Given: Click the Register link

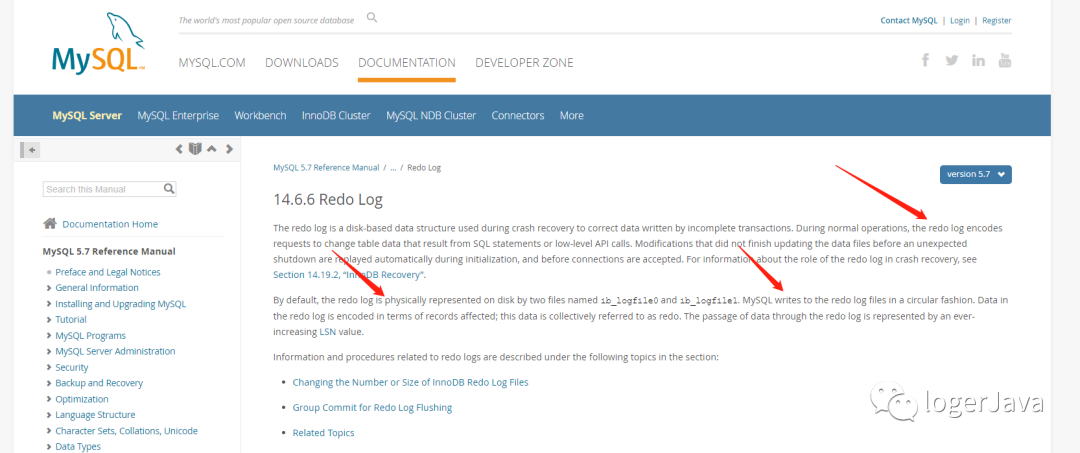Looking at the screenshot, I should (x=997, y=21).
